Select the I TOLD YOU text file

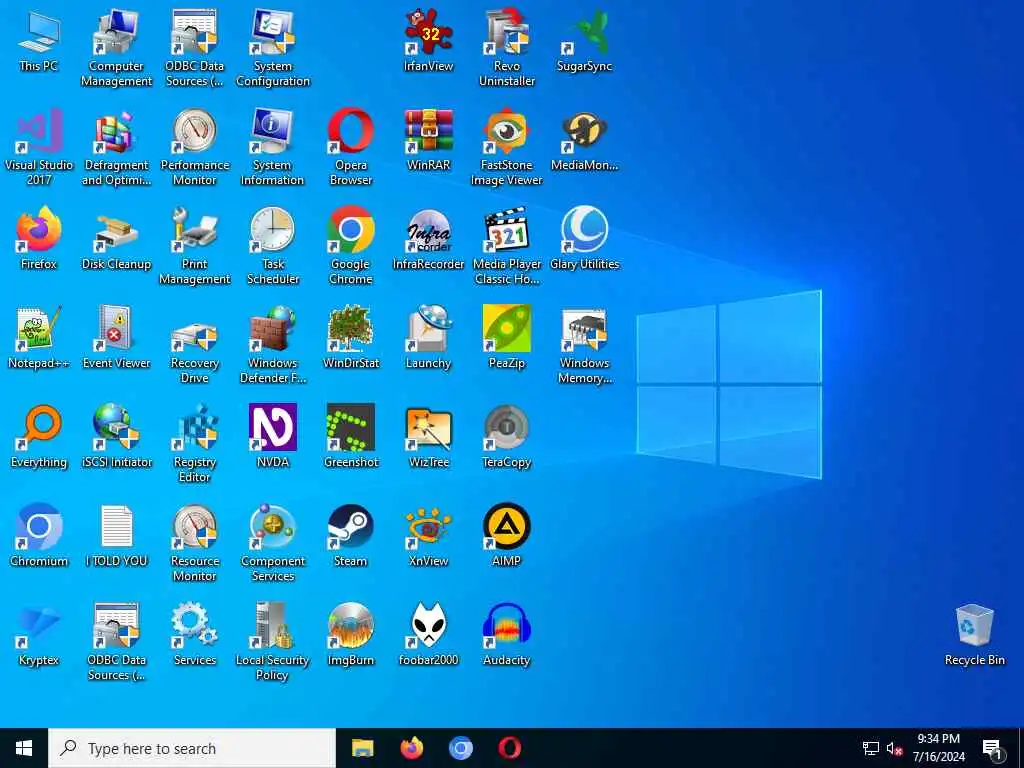pyautogui.click(x=116, y=535)
